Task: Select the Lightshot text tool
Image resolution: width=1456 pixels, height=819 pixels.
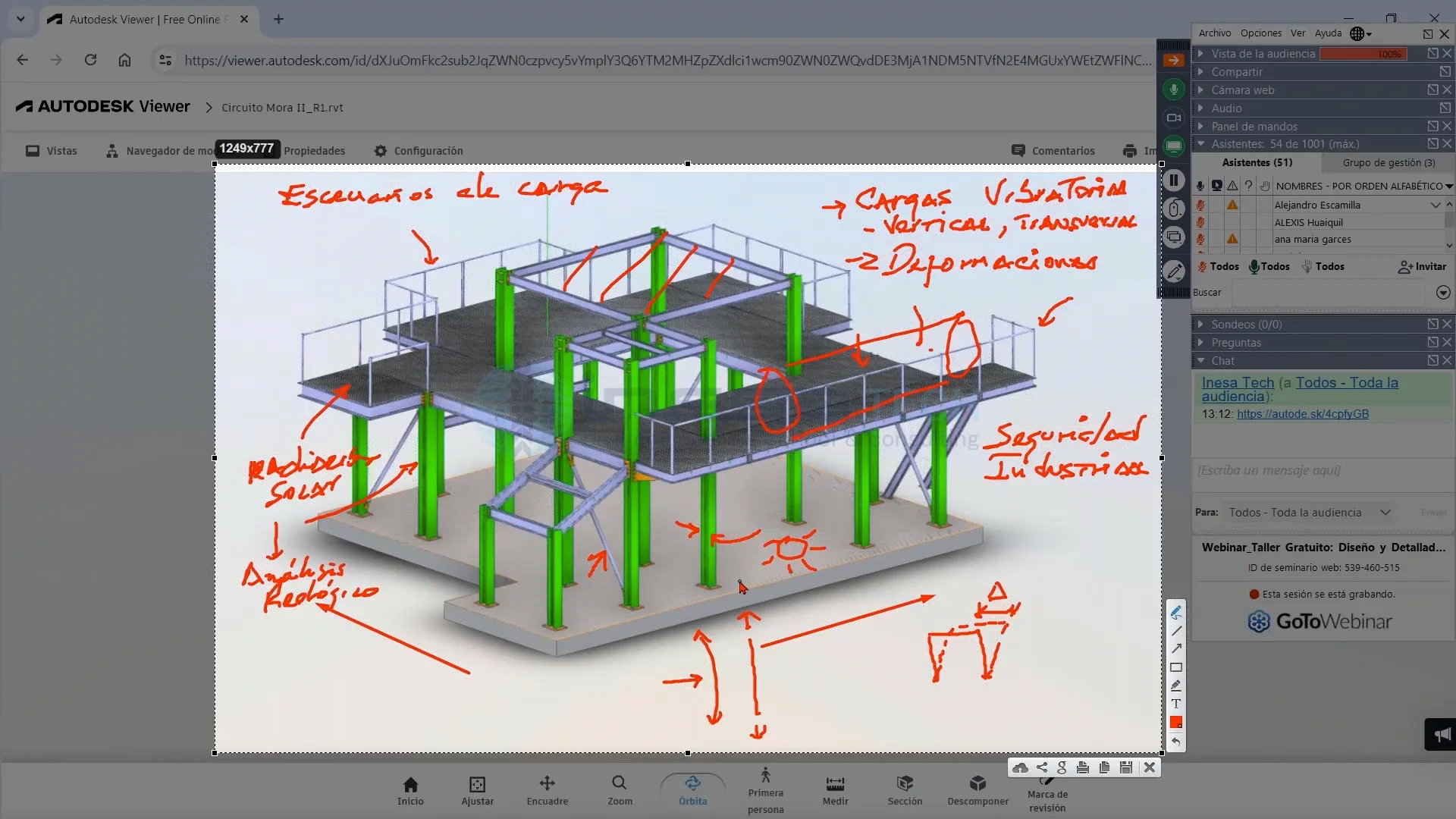Action: click(1175, 704)
